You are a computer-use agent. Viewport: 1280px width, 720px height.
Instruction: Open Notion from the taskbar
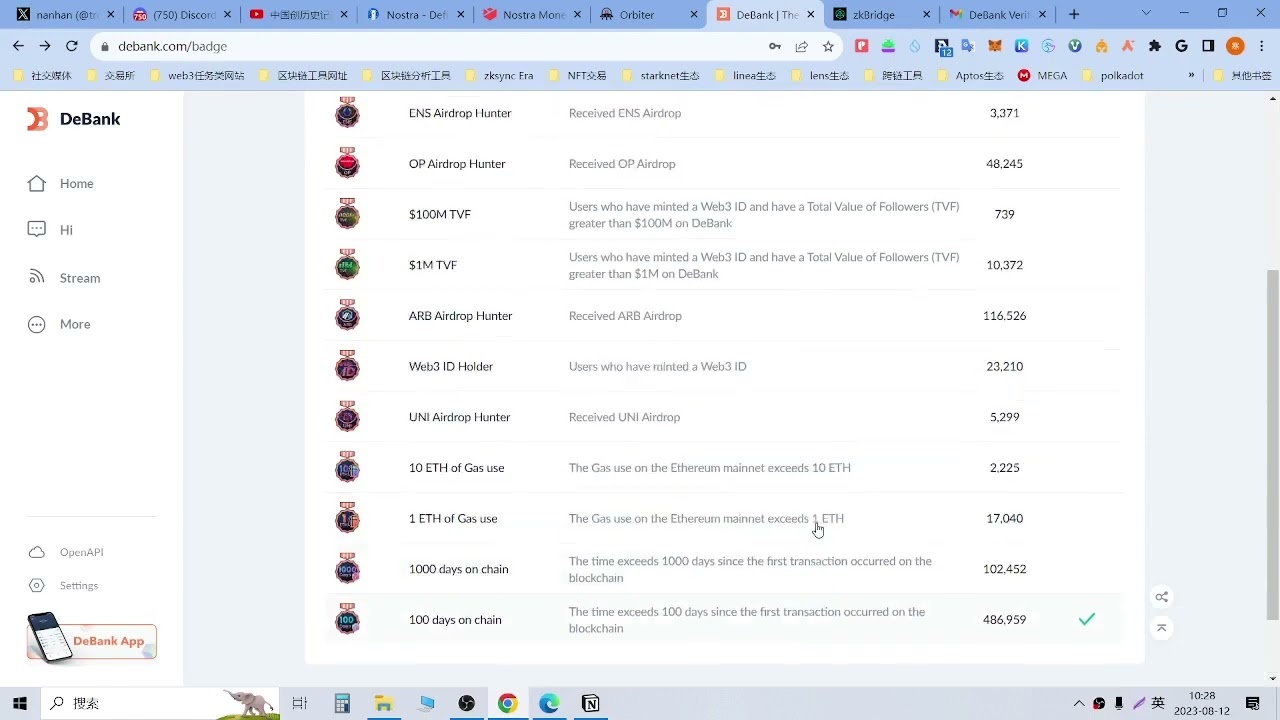tap(591, 704)
